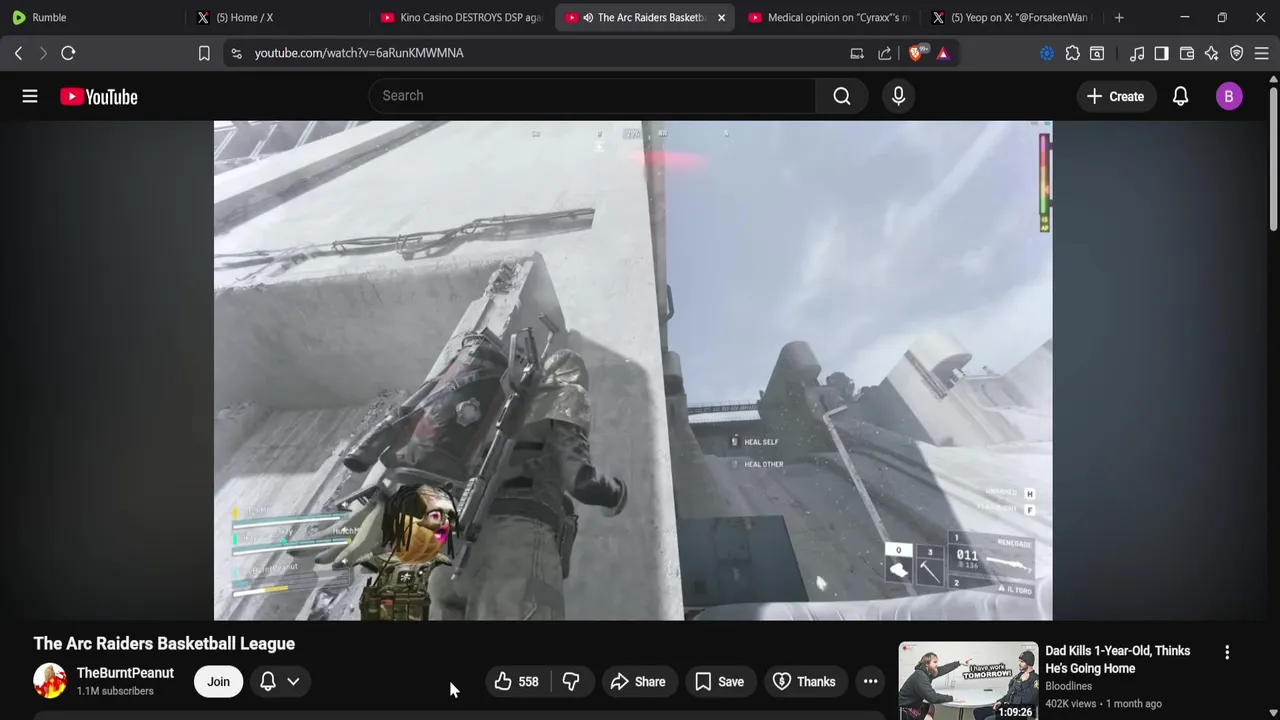This screenshot has width=1280, height=720.
Task: Dislike the video
Action: pyautogui.click(x=571, y=682)
